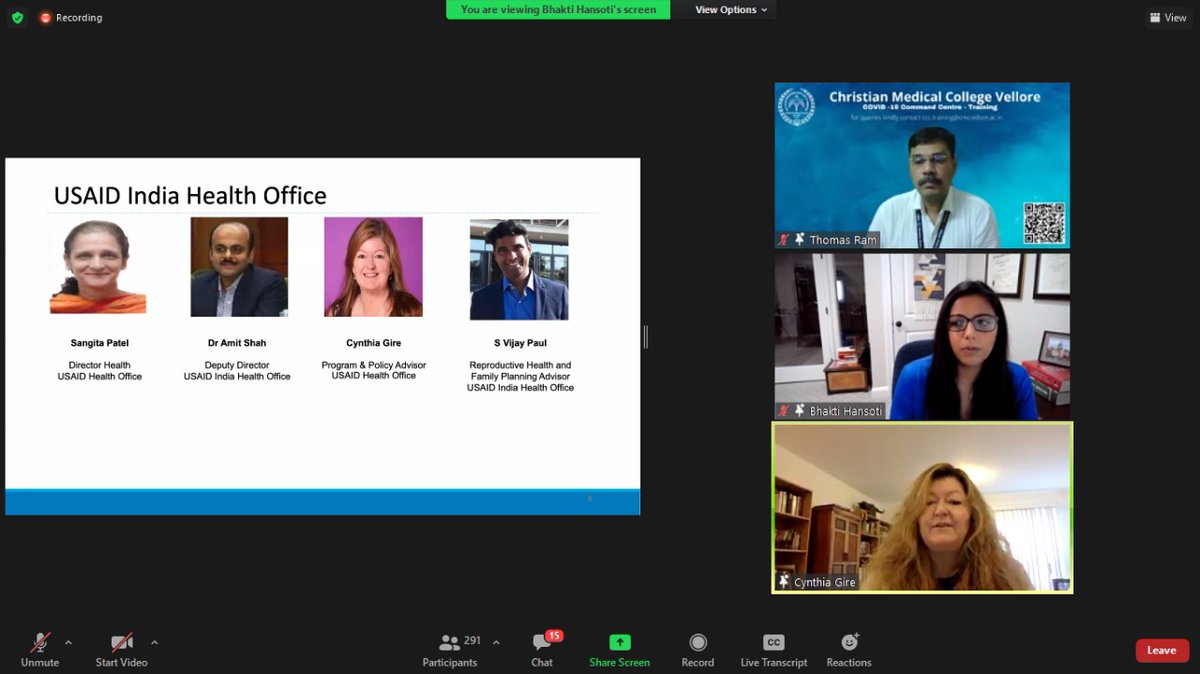Click Dr Amit Shah's photo on slide
Screen dimensions: 1200x674
(239, 267)
